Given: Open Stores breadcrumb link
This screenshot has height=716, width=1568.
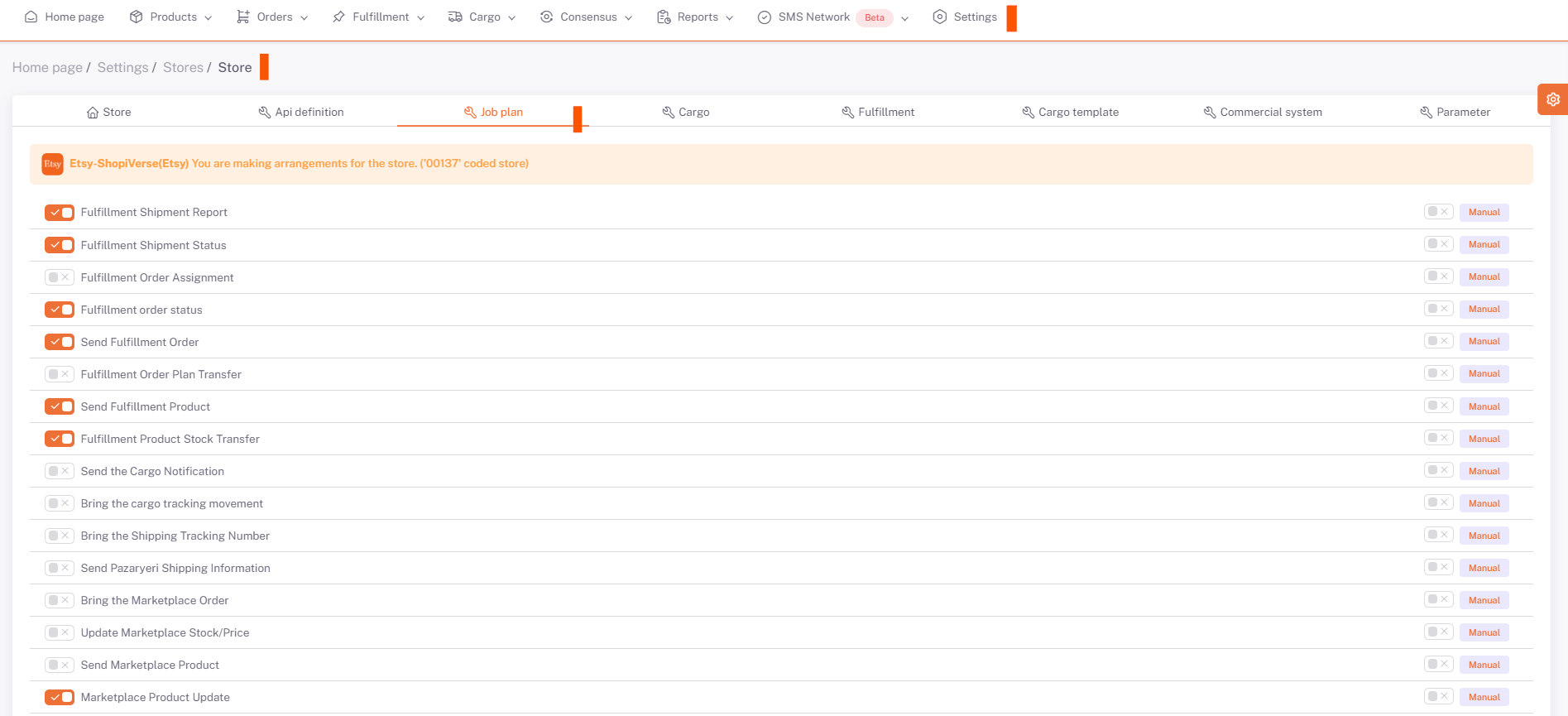Looking at the screenshot, I should (183, 68).
